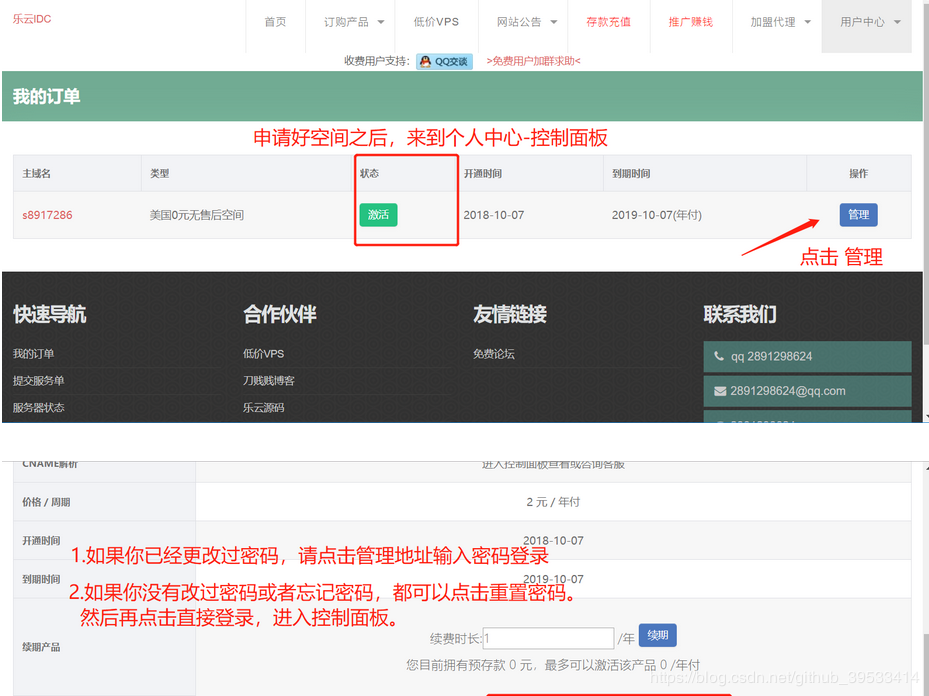Screen dimensions: 929x696
Task: Click the 到期时间 column header
Action: click(630, 174)
